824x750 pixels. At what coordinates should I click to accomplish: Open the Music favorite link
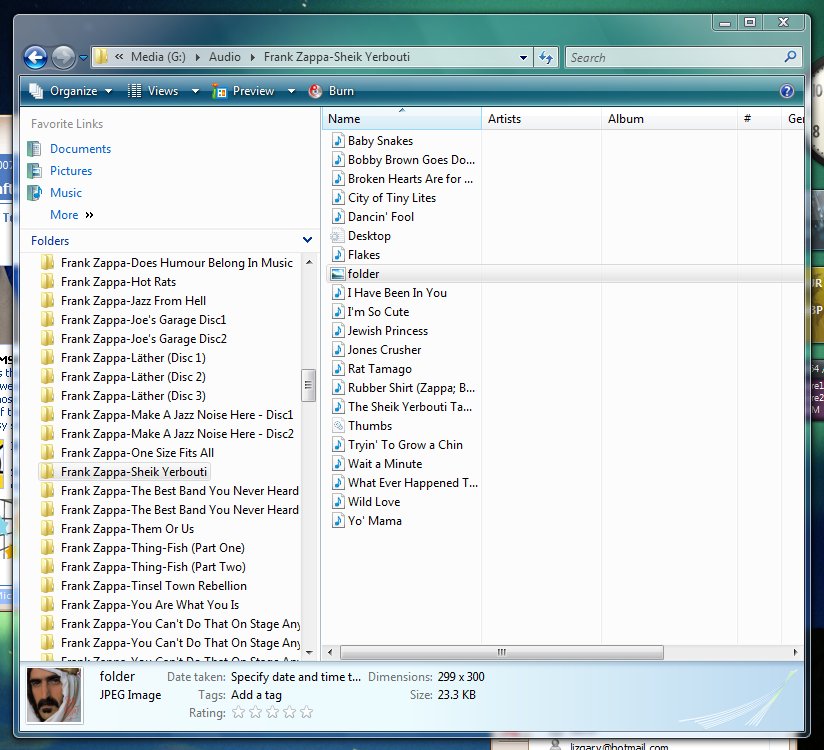pos(66,193)
